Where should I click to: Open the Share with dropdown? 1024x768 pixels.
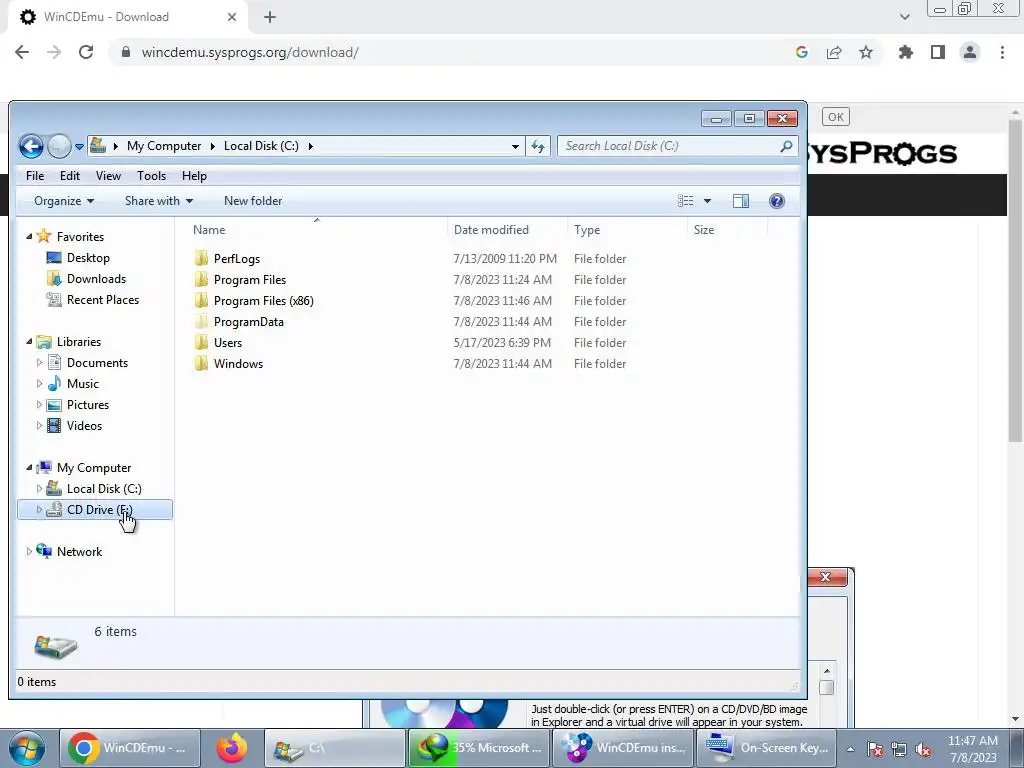click(159, 201)
